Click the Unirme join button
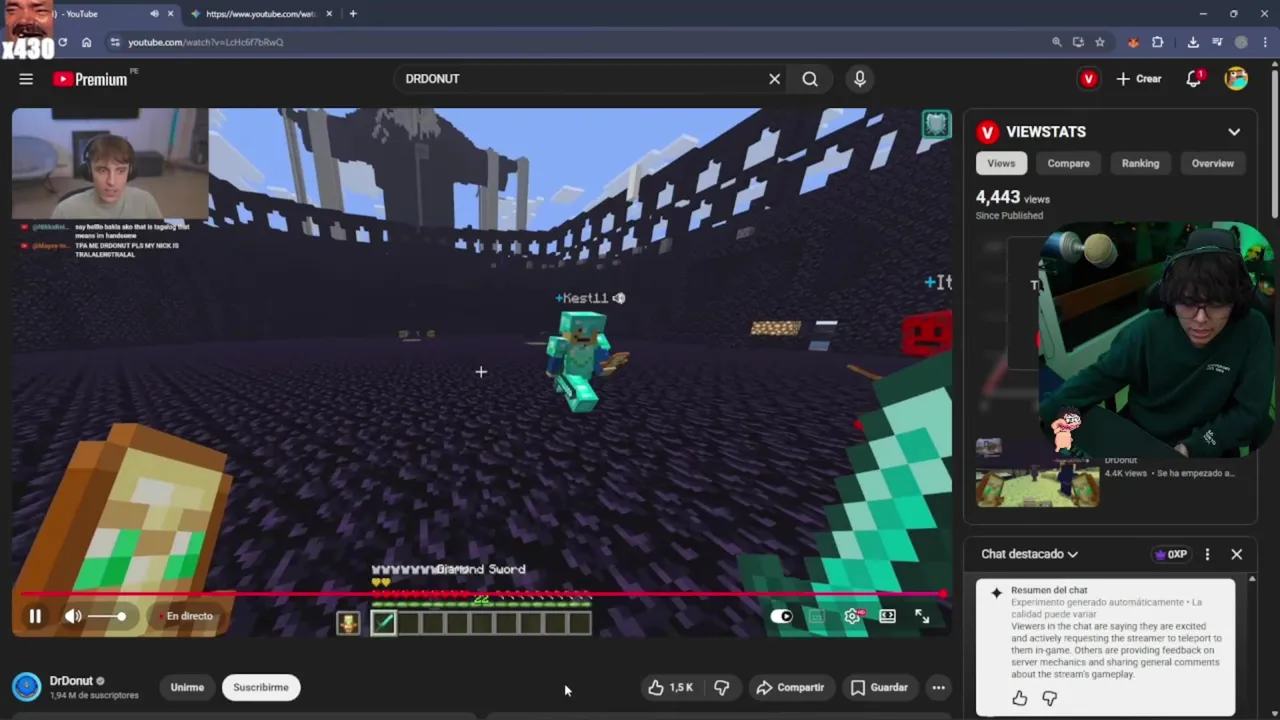 (x=187, y=687)
